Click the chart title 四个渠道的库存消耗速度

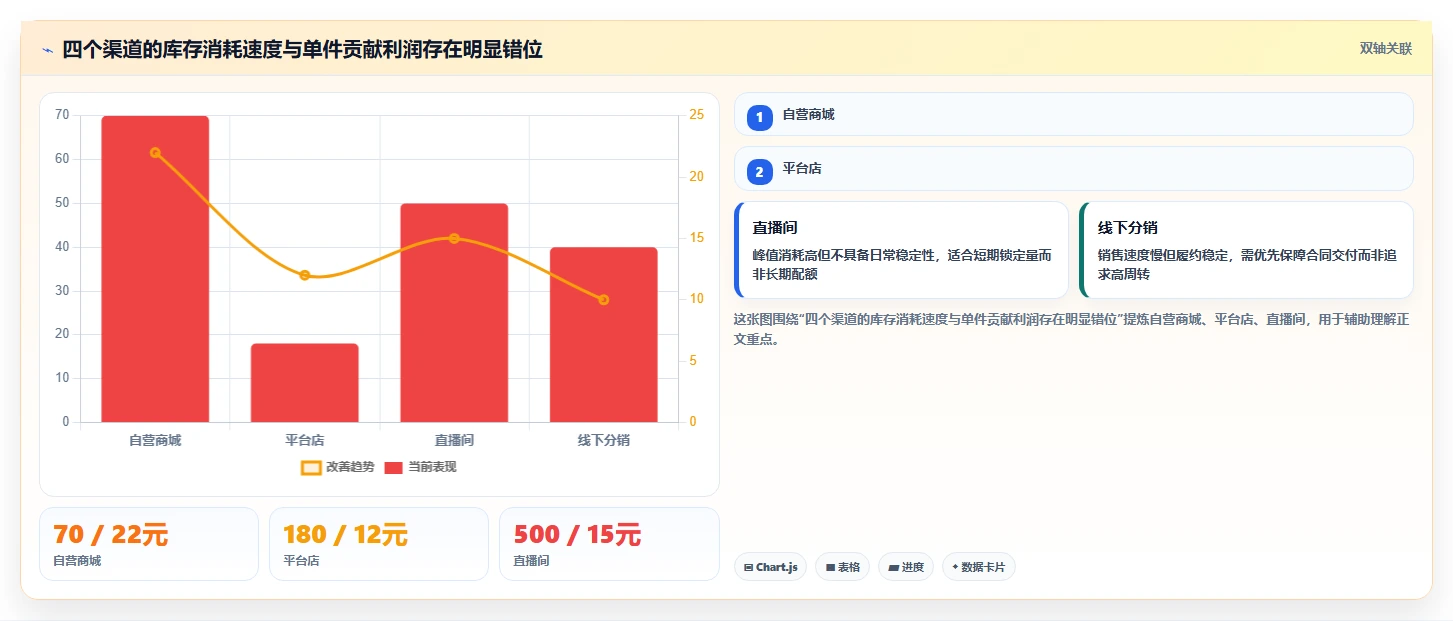[x=302, y=49]
